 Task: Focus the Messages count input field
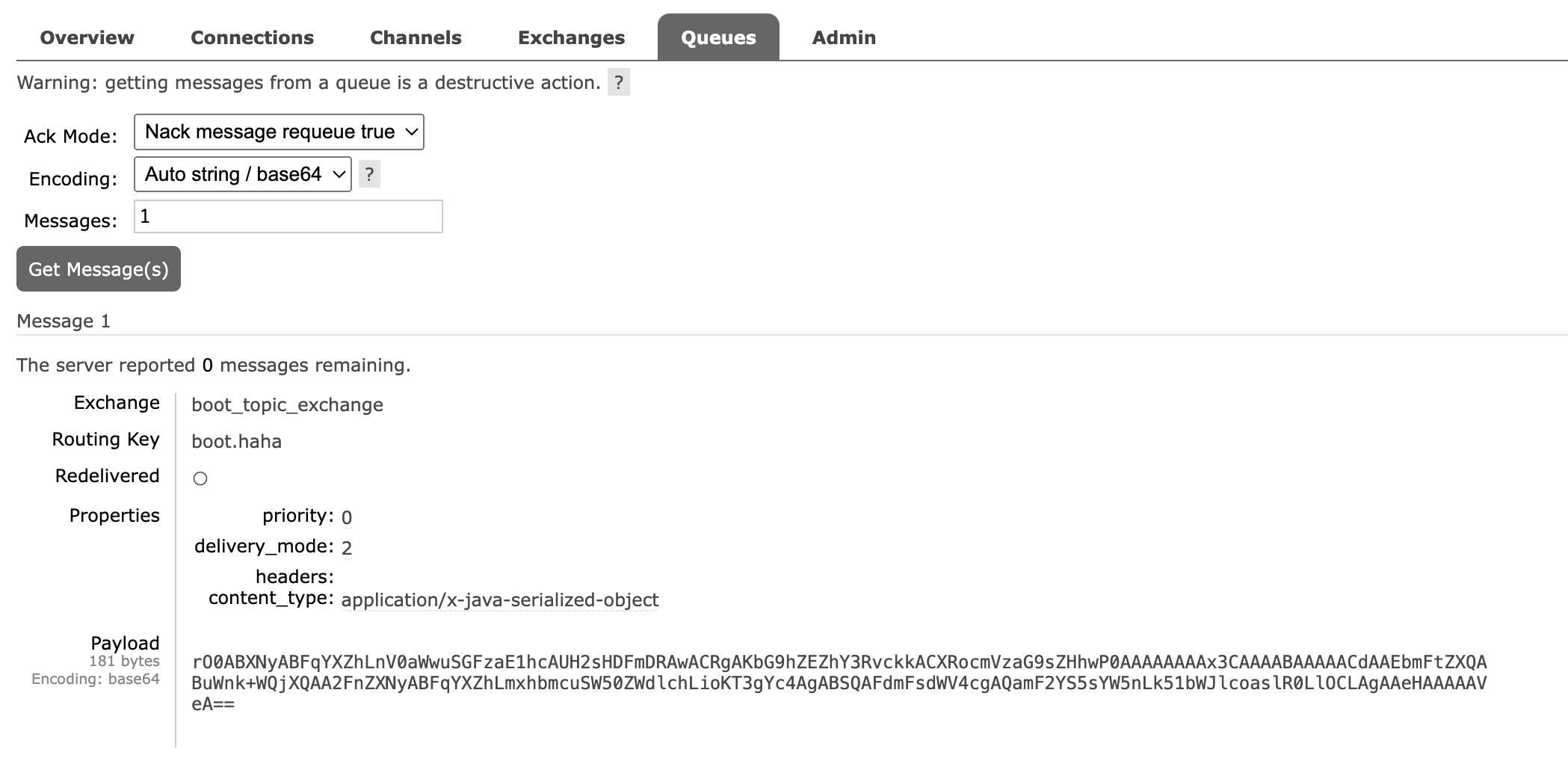[x=288, y=217]
